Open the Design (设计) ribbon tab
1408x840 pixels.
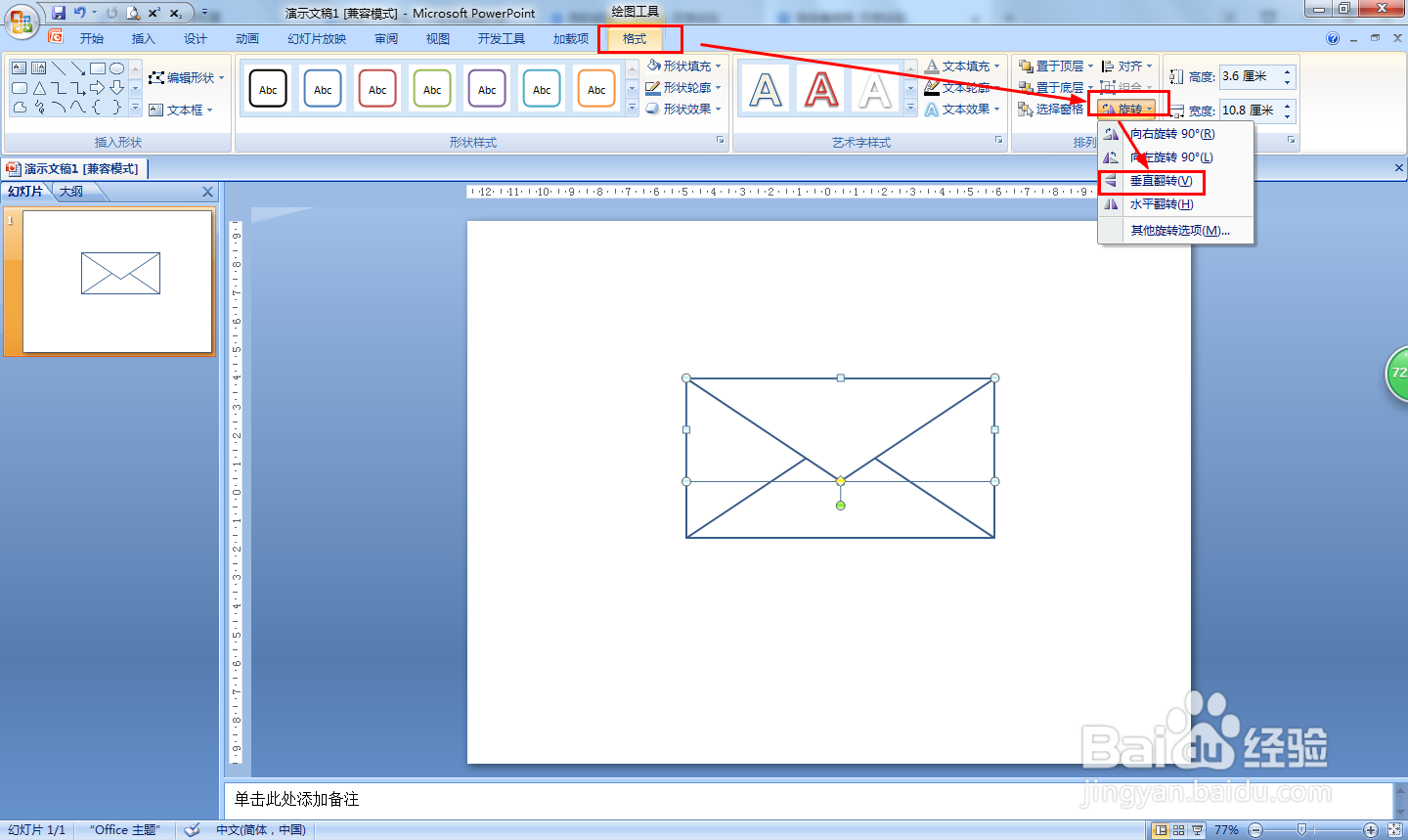[196, 38]
